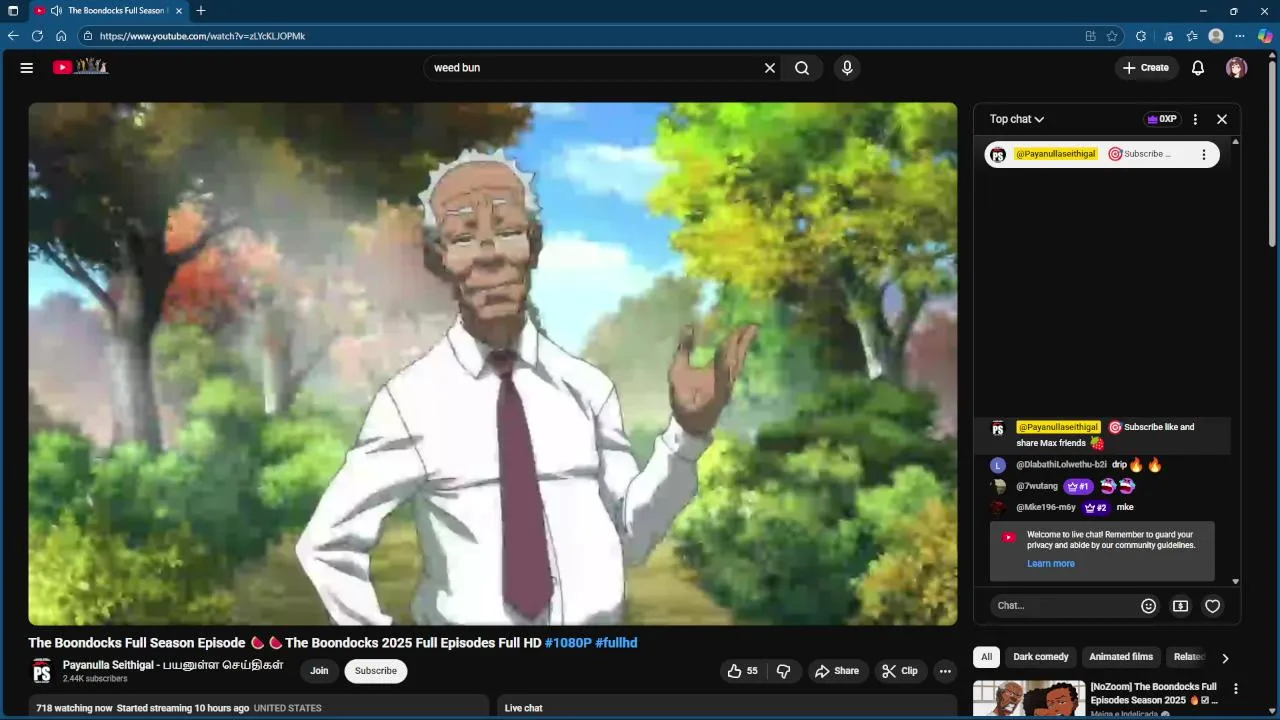Send a heart reaction in chat

[1213, 606]
